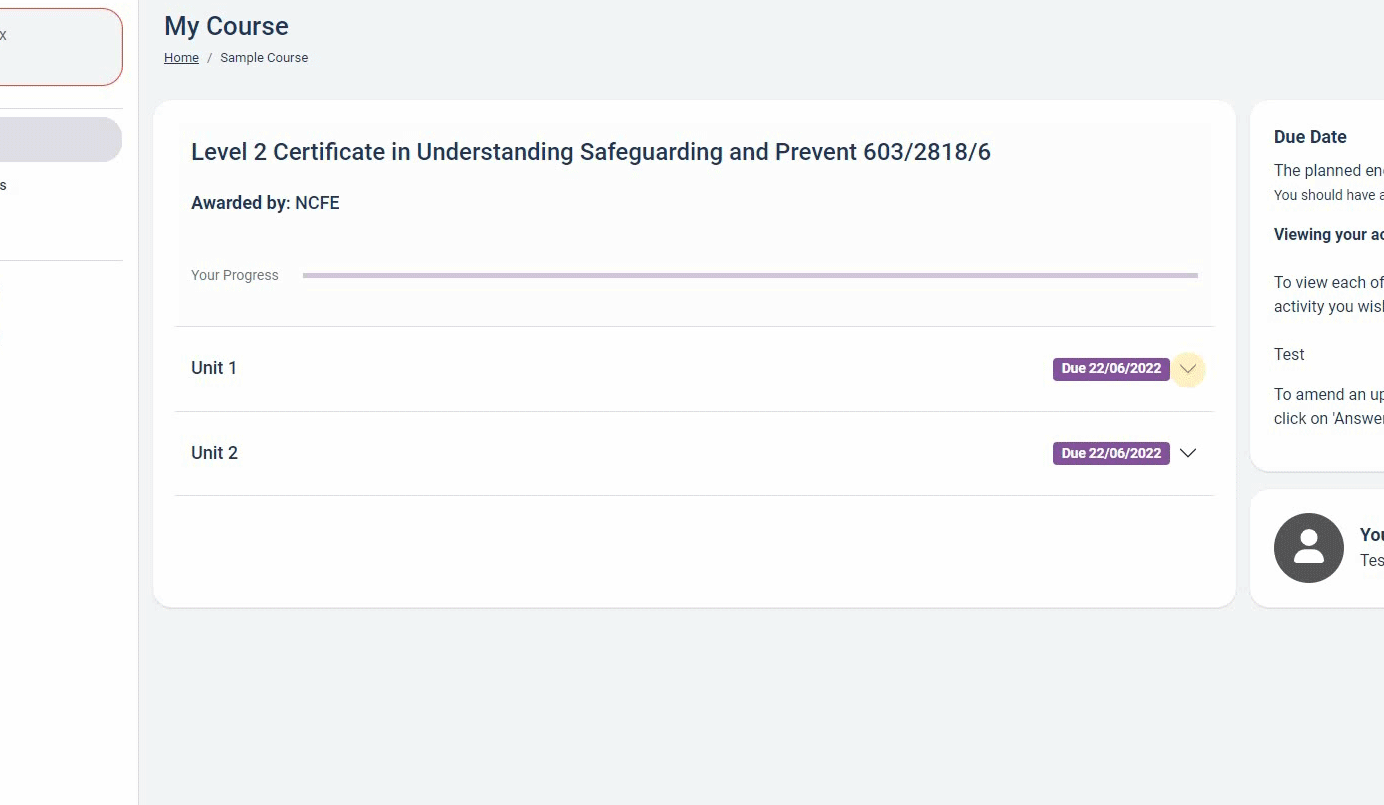Click the Level 2 Certificate course title
Image resolution: width=1384 pixels, height=805 pixels.
[x=591, y=152]
